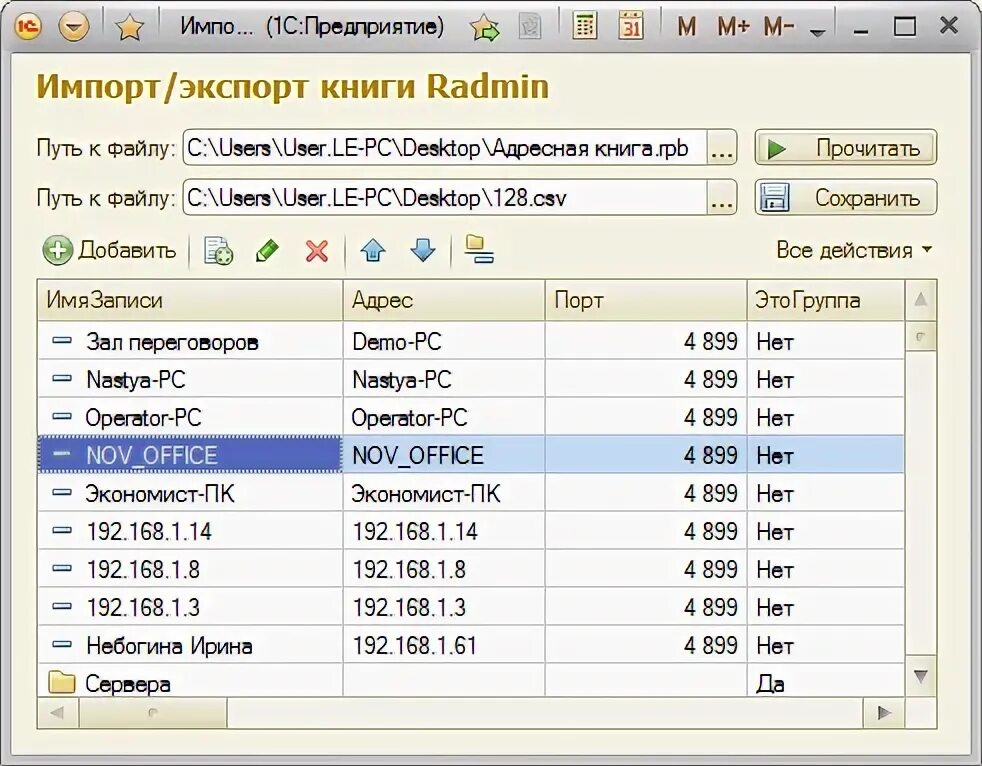Click the horizontal scrollbar left arrow

57,713
